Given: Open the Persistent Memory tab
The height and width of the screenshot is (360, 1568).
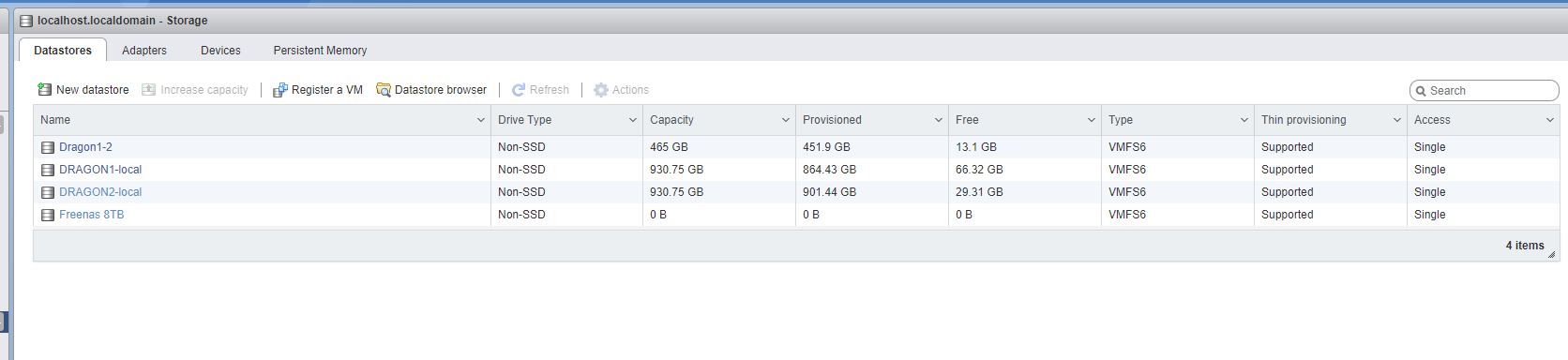Looking at the screenshot, I should pos(320,51).
